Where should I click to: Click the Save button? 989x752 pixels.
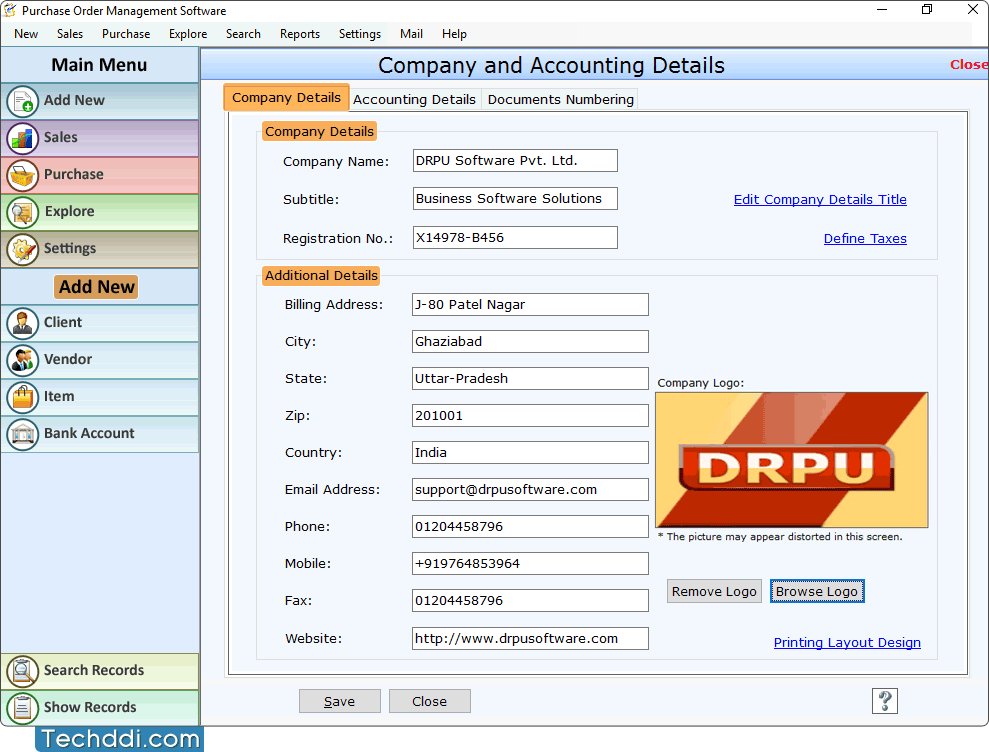click(x=339, y=702)
